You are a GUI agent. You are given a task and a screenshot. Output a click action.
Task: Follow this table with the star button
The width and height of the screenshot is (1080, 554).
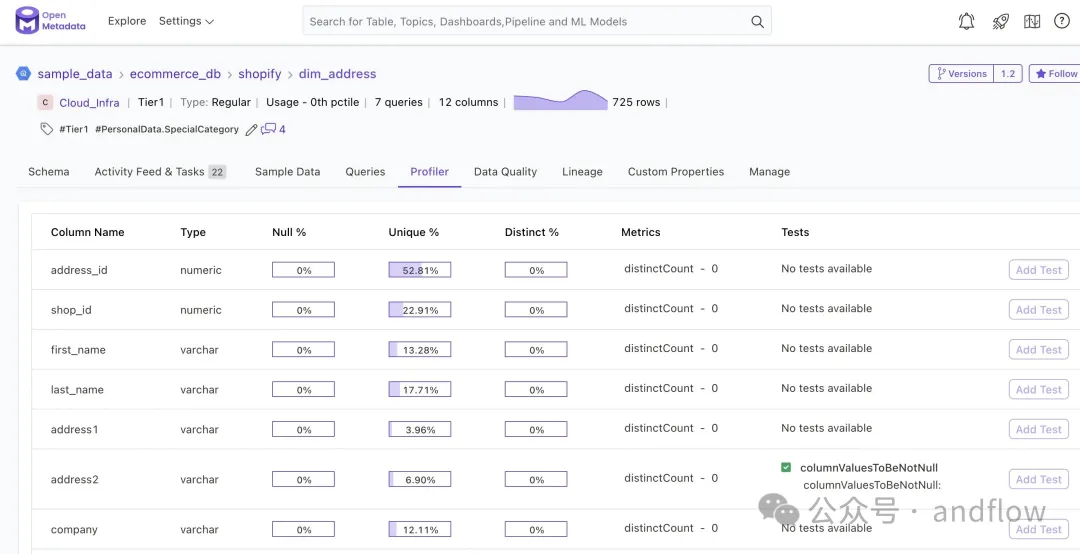(x=1055, y=74)
